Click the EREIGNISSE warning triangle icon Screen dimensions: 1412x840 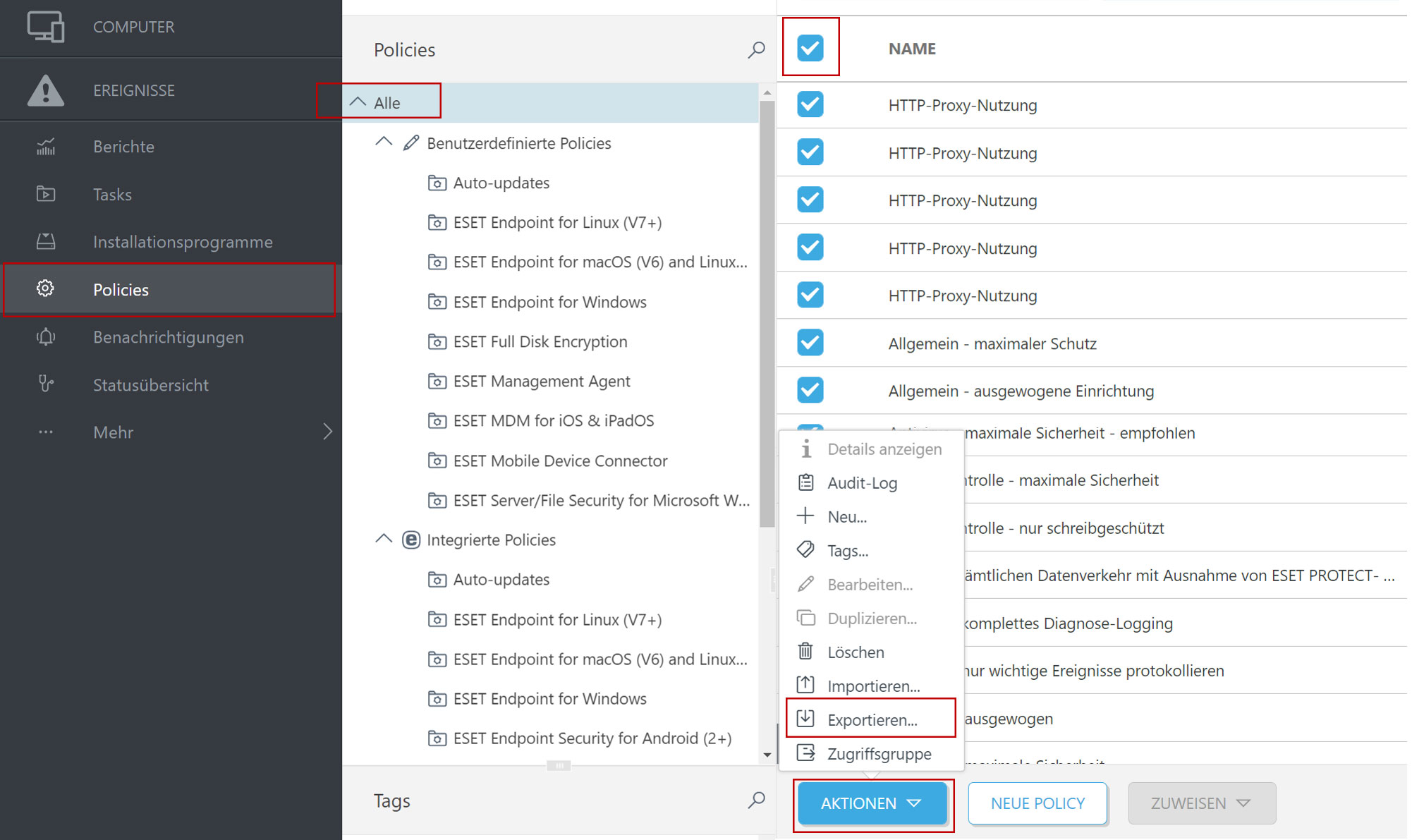pyautogui.click(x=46, y=90)
